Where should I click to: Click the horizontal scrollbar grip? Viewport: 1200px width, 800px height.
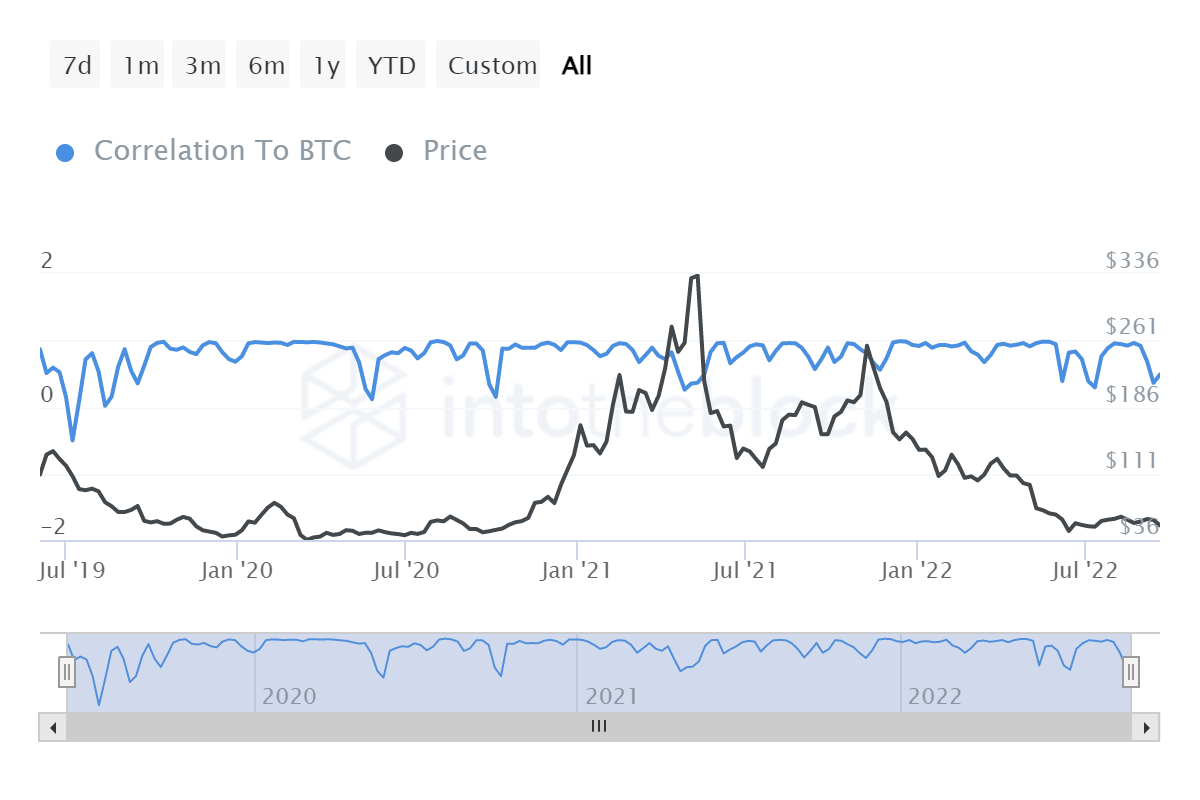click(599, 727)
